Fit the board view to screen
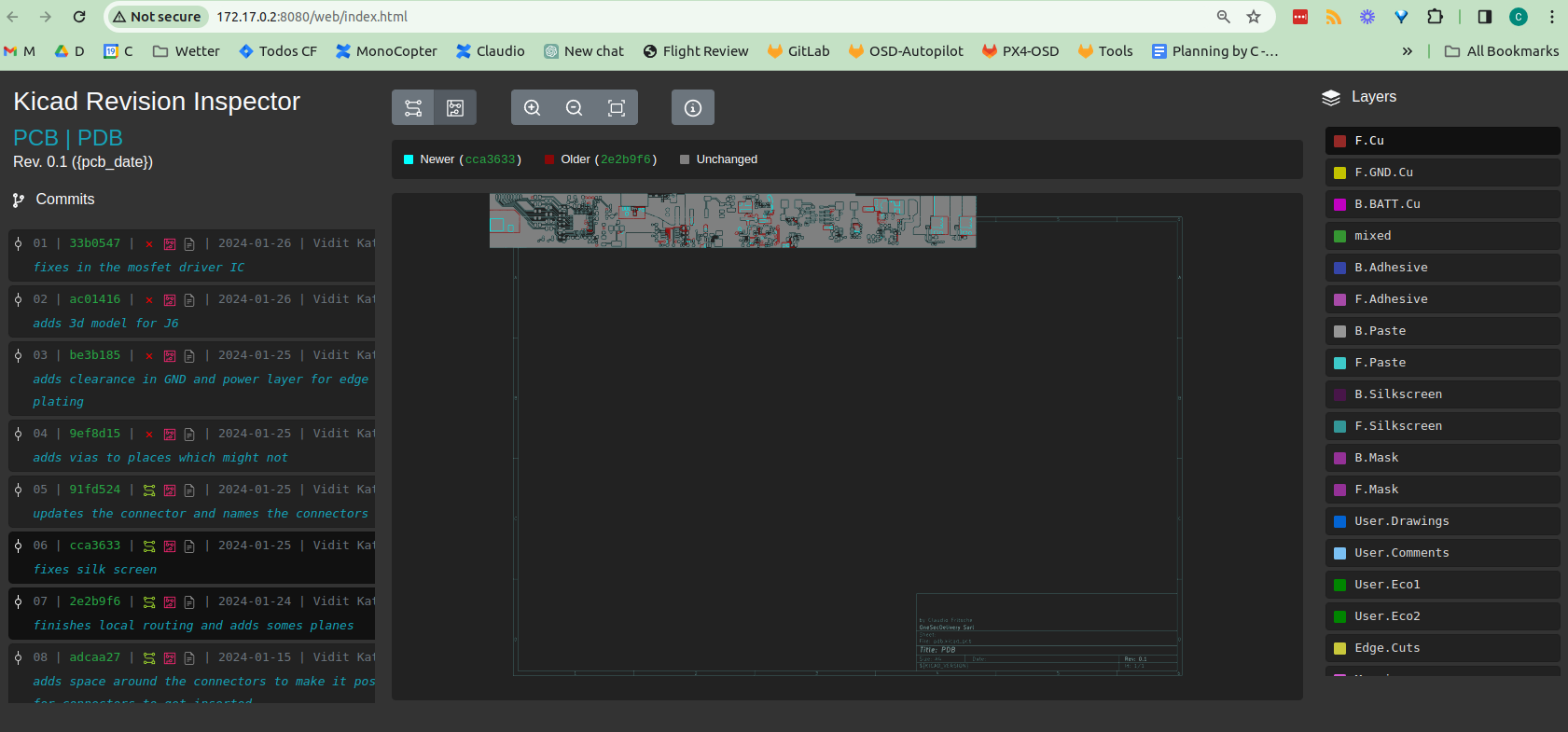 [617, 108]
